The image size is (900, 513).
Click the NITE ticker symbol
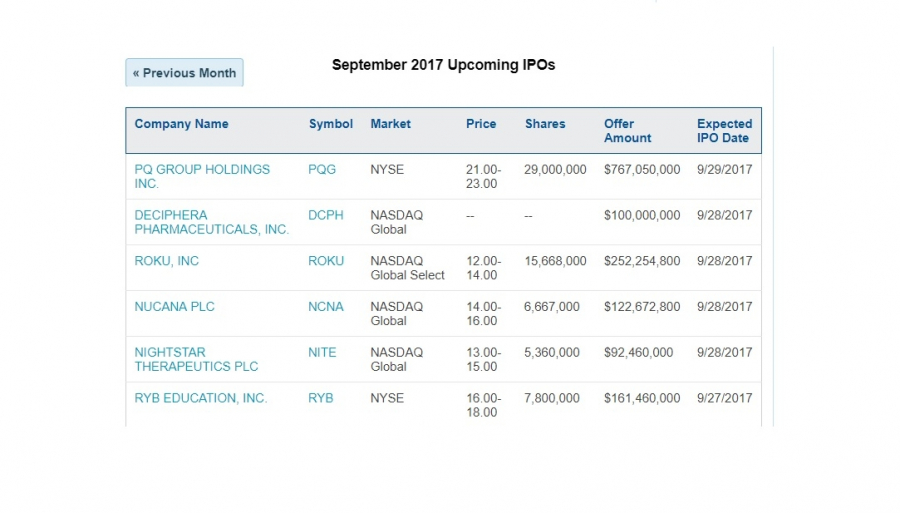pos(322,353)
